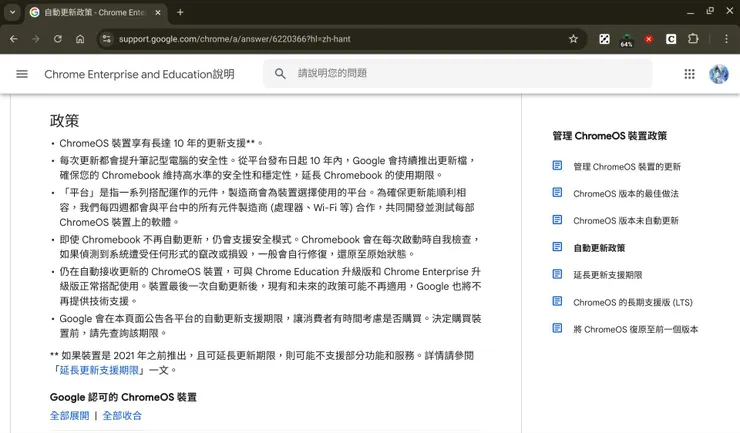The image size is (740, 433).
Task: Click the 管理 ChromeOS 裝置政策 sidebar heading
Action: coord(610,136)
